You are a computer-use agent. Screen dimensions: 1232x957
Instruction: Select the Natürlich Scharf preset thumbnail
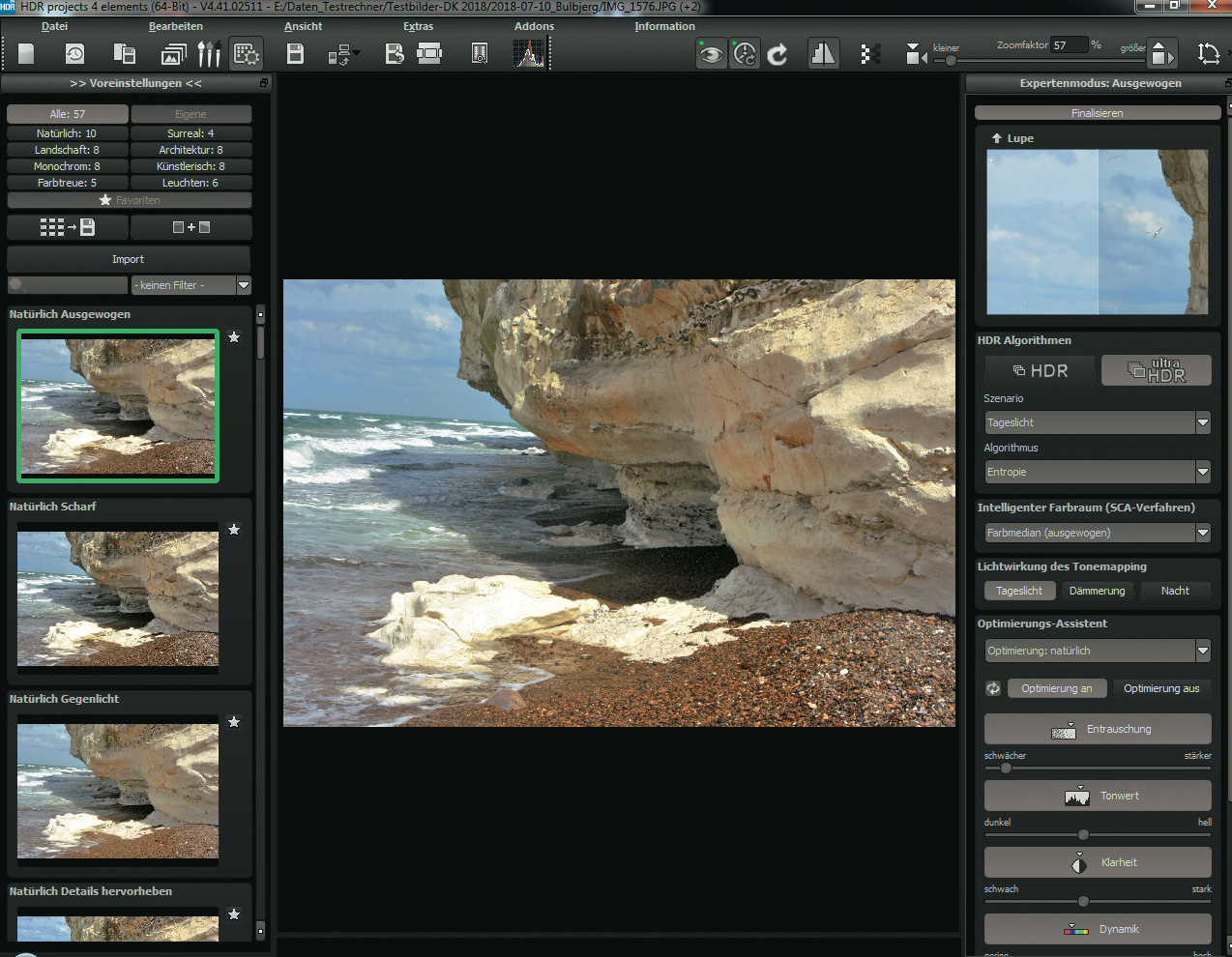click(x=118, y=594)
